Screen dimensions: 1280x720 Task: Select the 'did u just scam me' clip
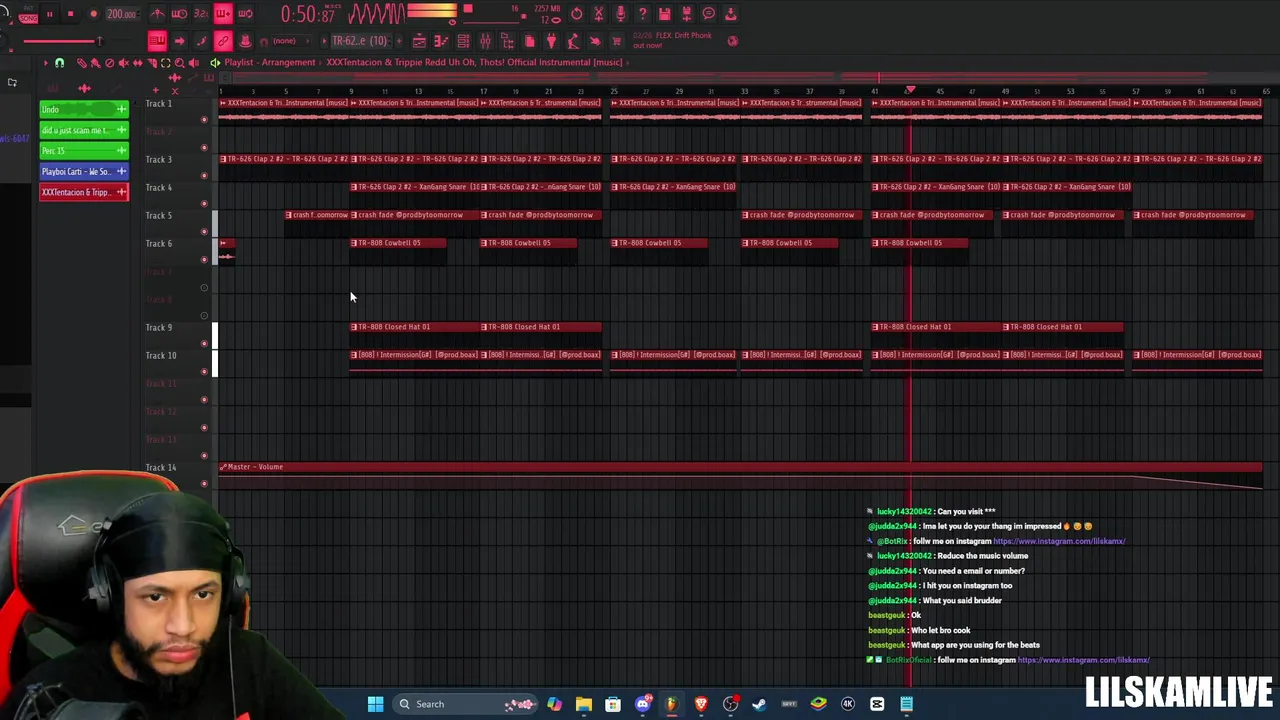tap(84, 130)
